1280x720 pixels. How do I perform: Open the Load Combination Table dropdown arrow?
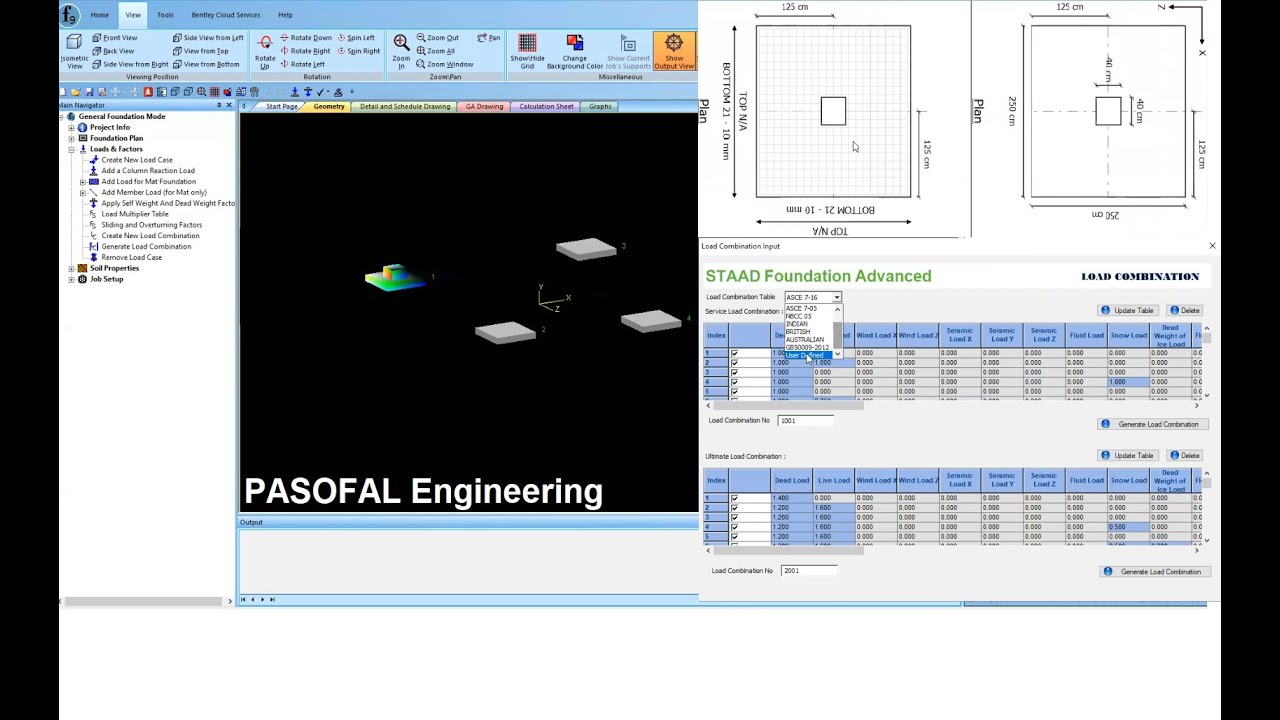pyautogui.click(x=837, y=297)
